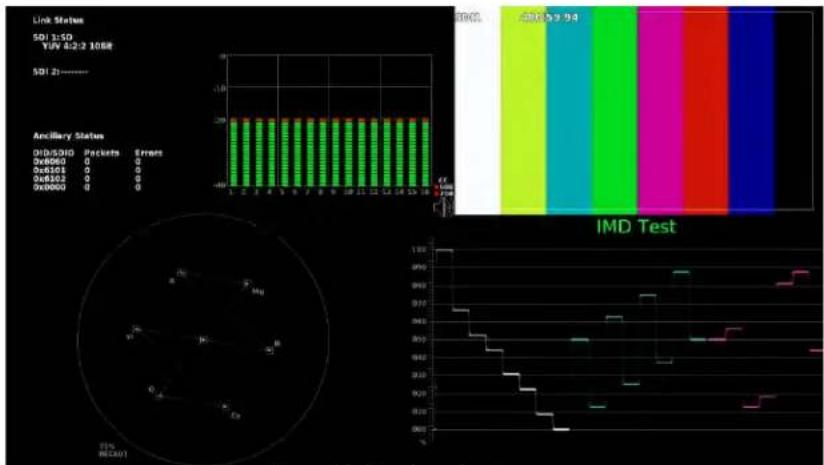The height and width of the screenshot is (465, 824).
Task: Click the R target on the vectorscope
Action: click(181, 274)
